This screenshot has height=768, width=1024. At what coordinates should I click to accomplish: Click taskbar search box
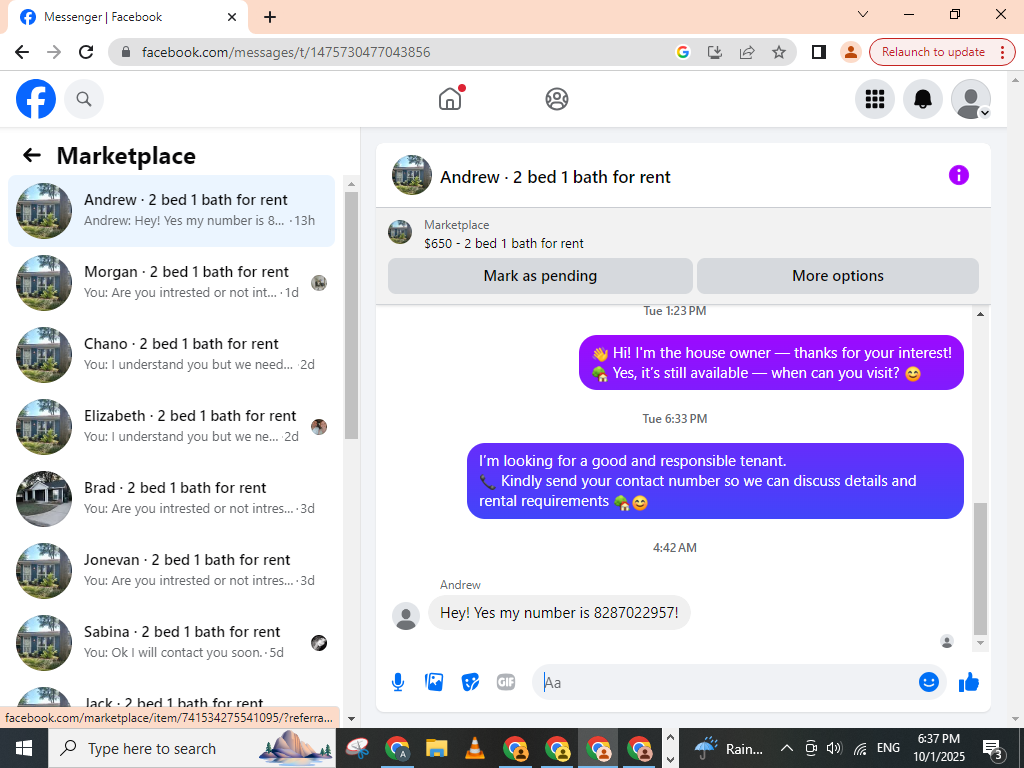(x=191, y=748)
